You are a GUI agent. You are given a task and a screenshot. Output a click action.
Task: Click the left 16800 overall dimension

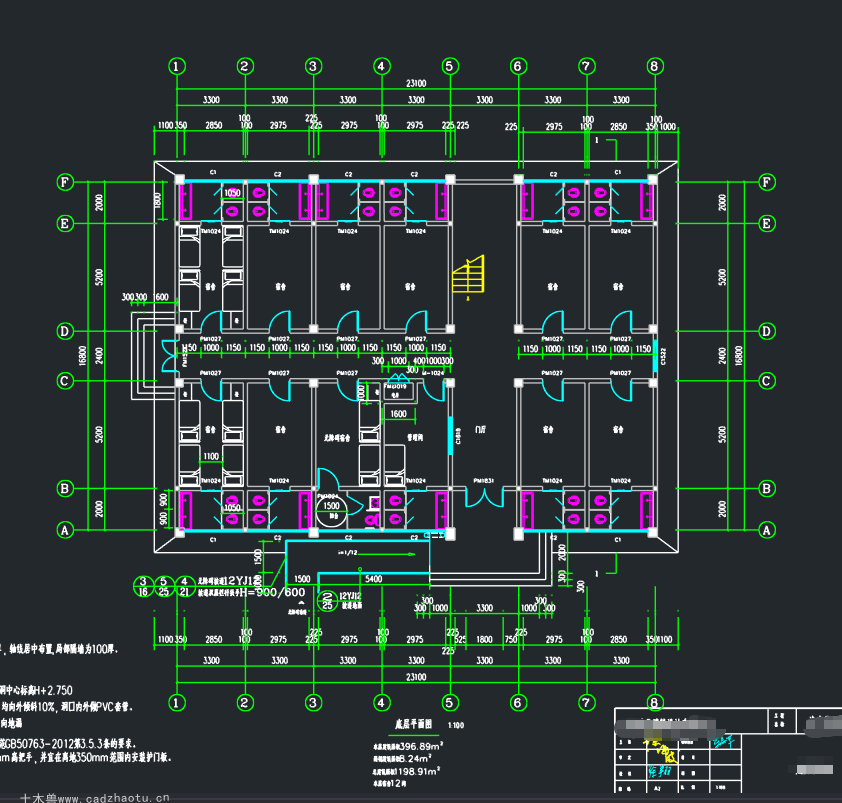click(x=83, y=356)
